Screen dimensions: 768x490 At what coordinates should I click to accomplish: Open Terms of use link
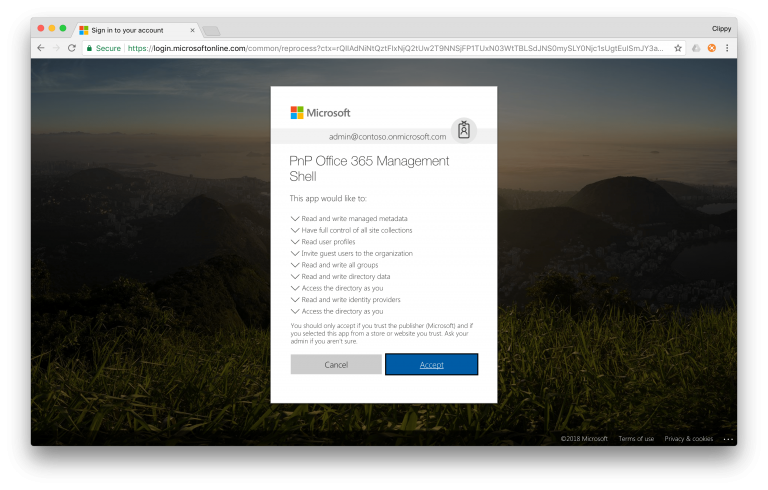pos(636,439)
